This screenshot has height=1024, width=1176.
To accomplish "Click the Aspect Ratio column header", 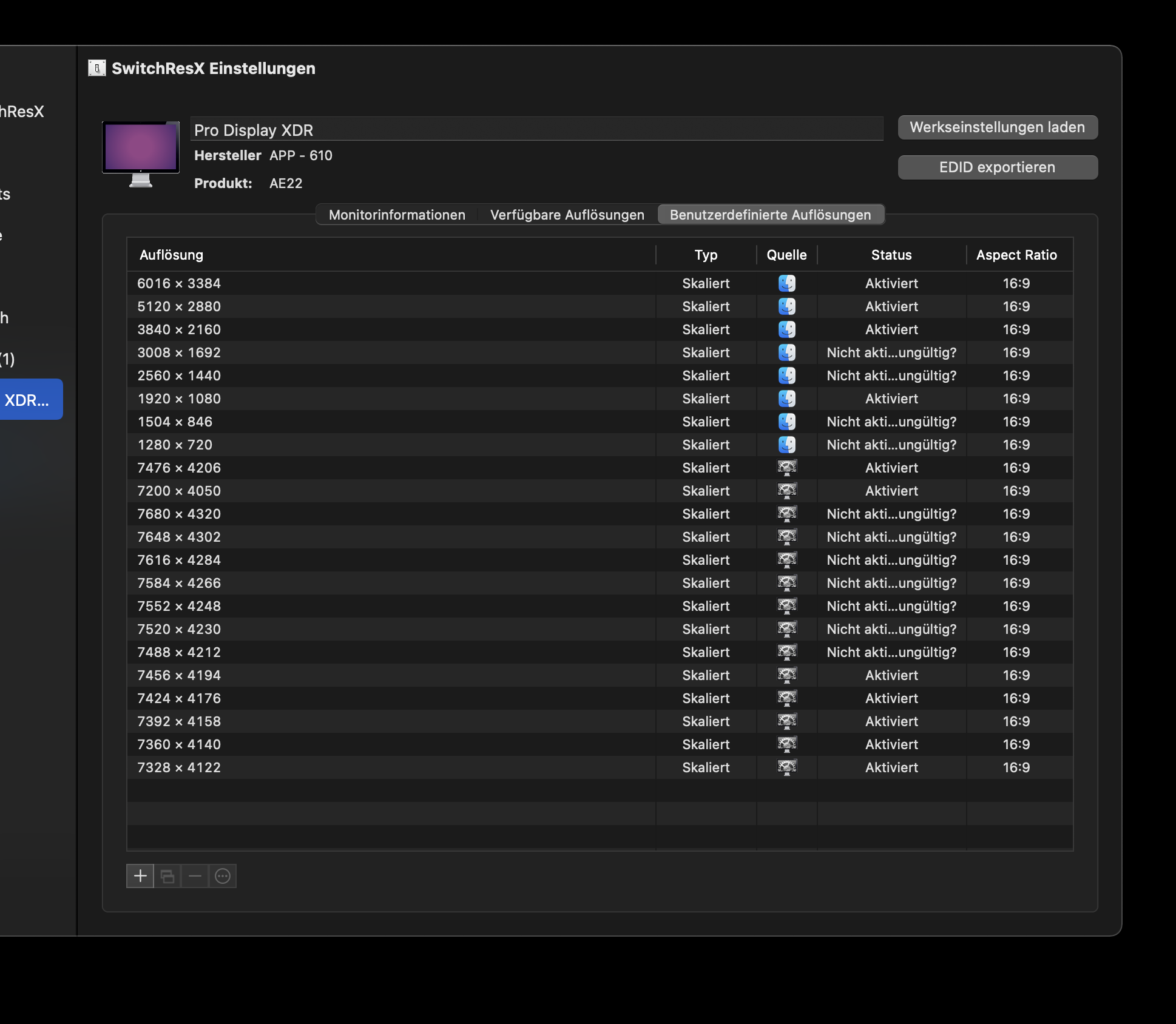I will coord(1016,255).
